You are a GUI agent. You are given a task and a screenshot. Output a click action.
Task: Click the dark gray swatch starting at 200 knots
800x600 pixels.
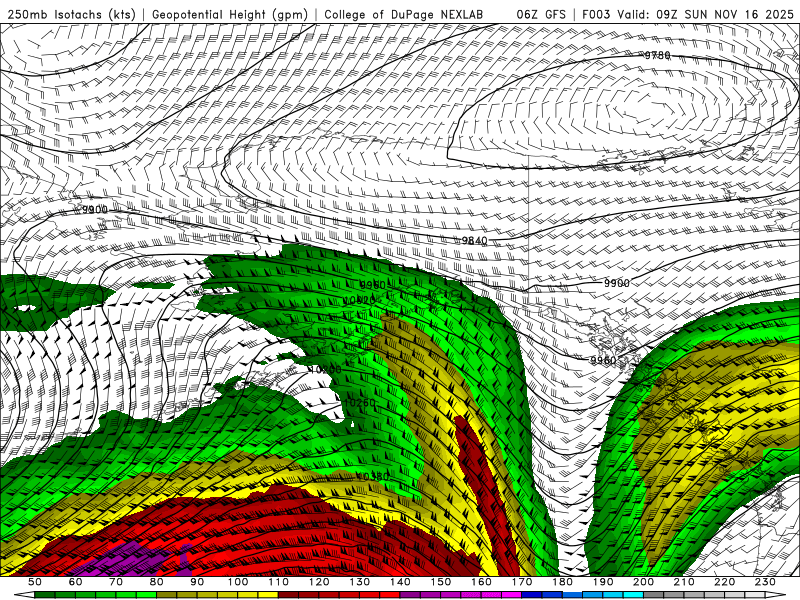[654, 595]
